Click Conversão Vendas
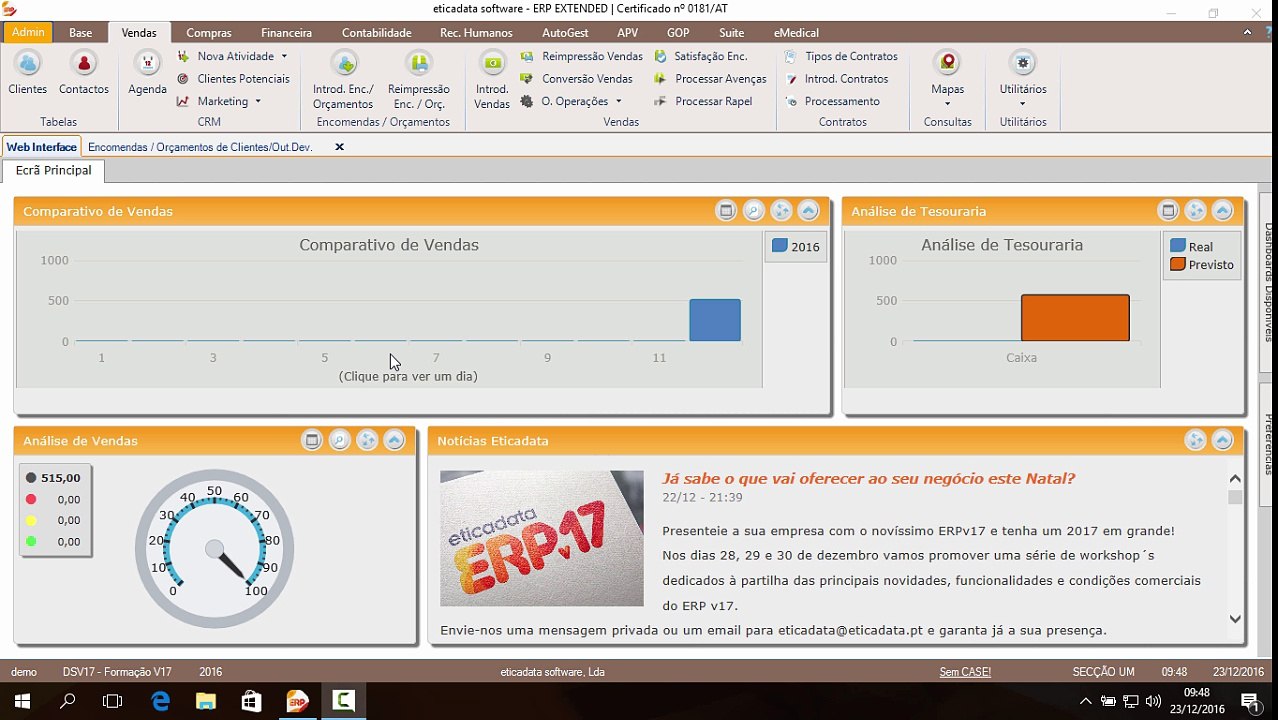Image resolution: width=1278 pixels, height=720 pixels. (x=576, y=79)
